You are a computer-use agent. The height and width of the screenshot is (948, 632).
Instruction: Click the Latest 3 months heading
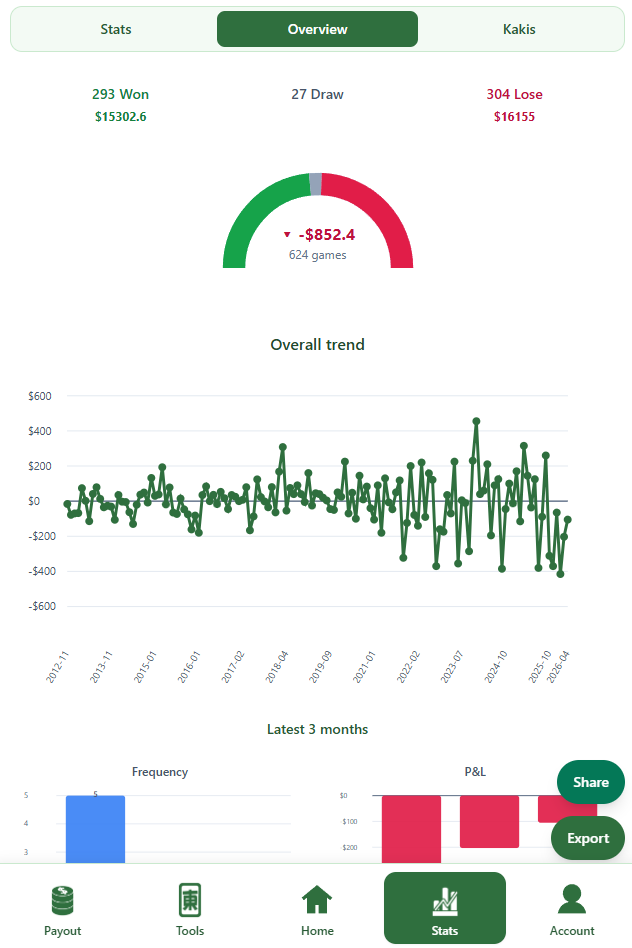click(318, 729)
